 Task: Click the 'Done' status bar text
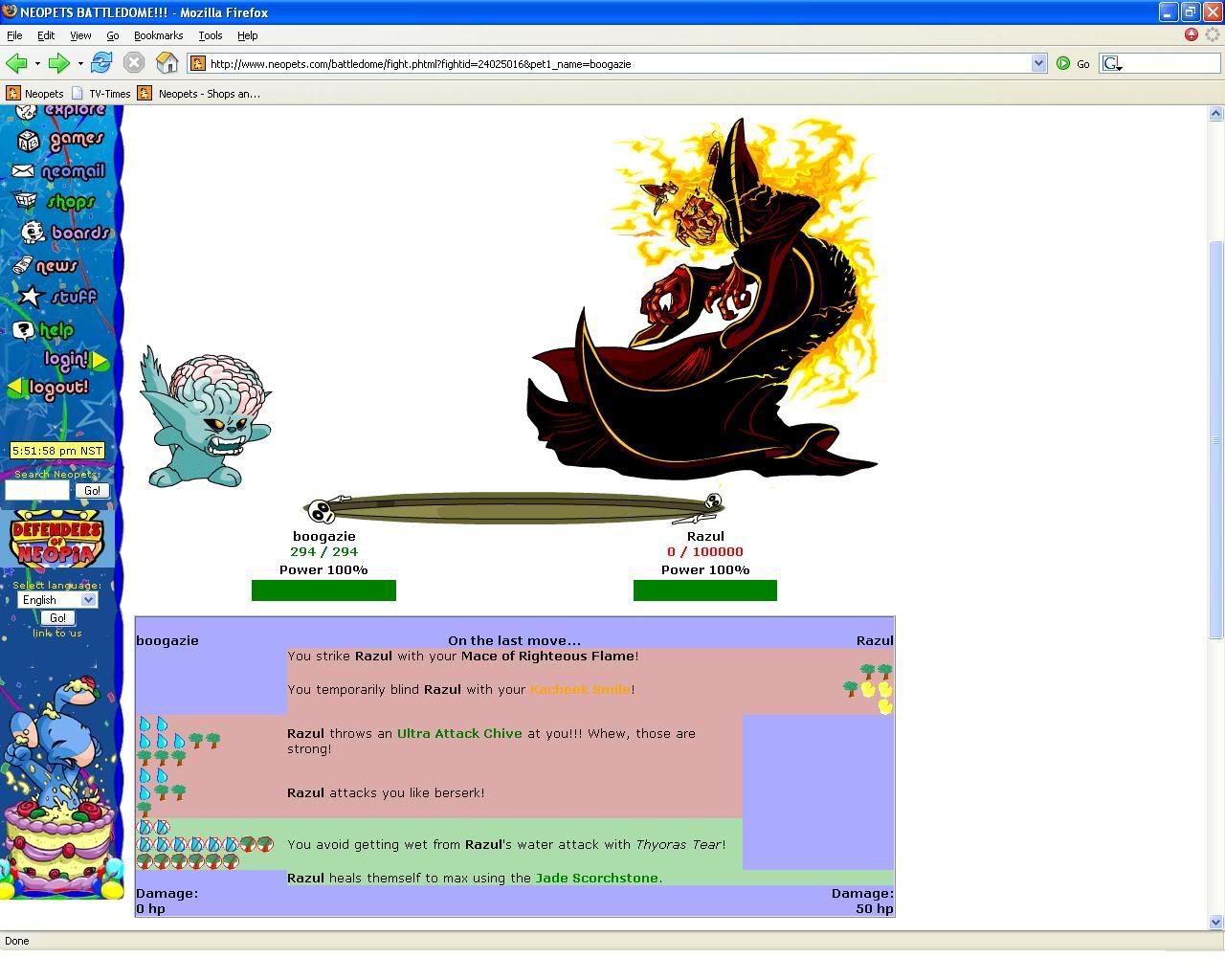(17, 941)
